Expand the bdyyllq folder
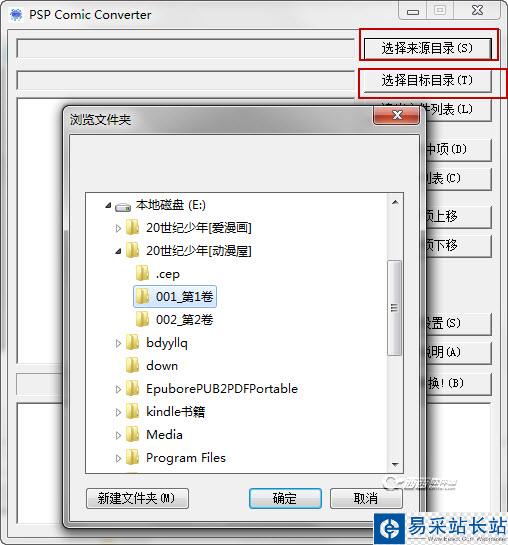Screen dimensions: 508x545 [118, 343]
